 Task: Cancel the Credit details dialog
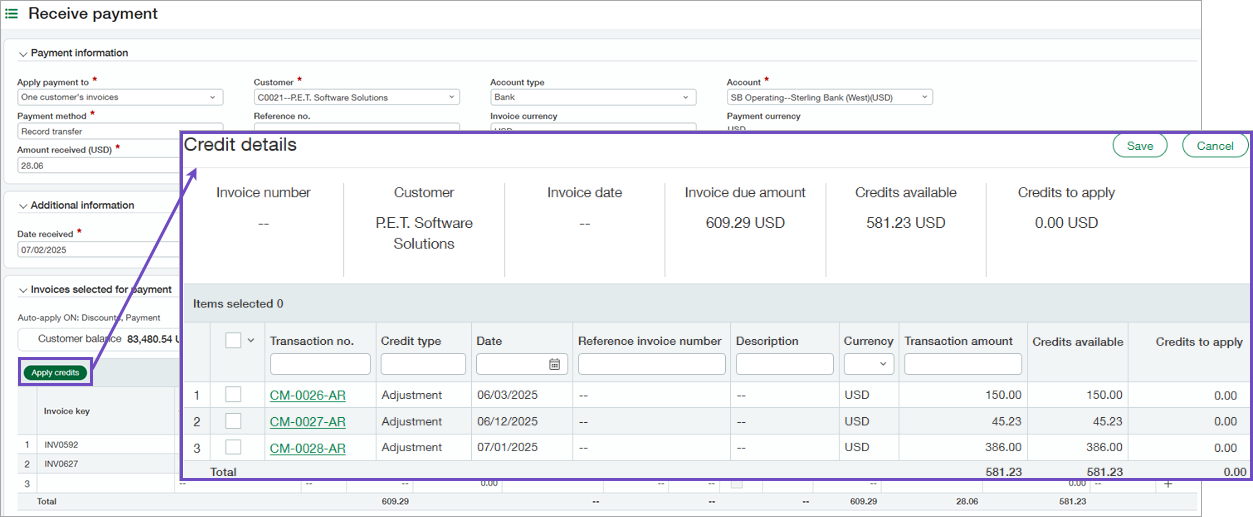coord(1214,146)
